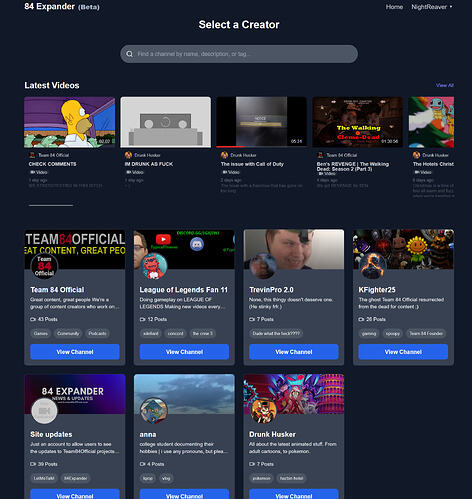Click the KFighter25 channel name
The height and width of the screenshot is (499, 472).
point(377,290)
